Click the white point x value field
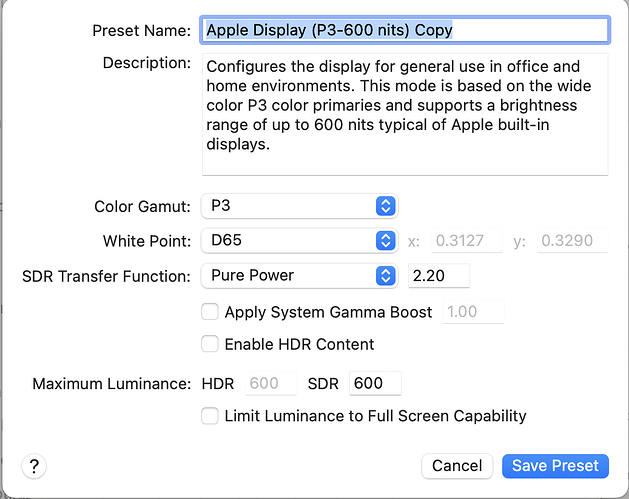The height and width of the screenshot is (499, 629). pos(467,241)
